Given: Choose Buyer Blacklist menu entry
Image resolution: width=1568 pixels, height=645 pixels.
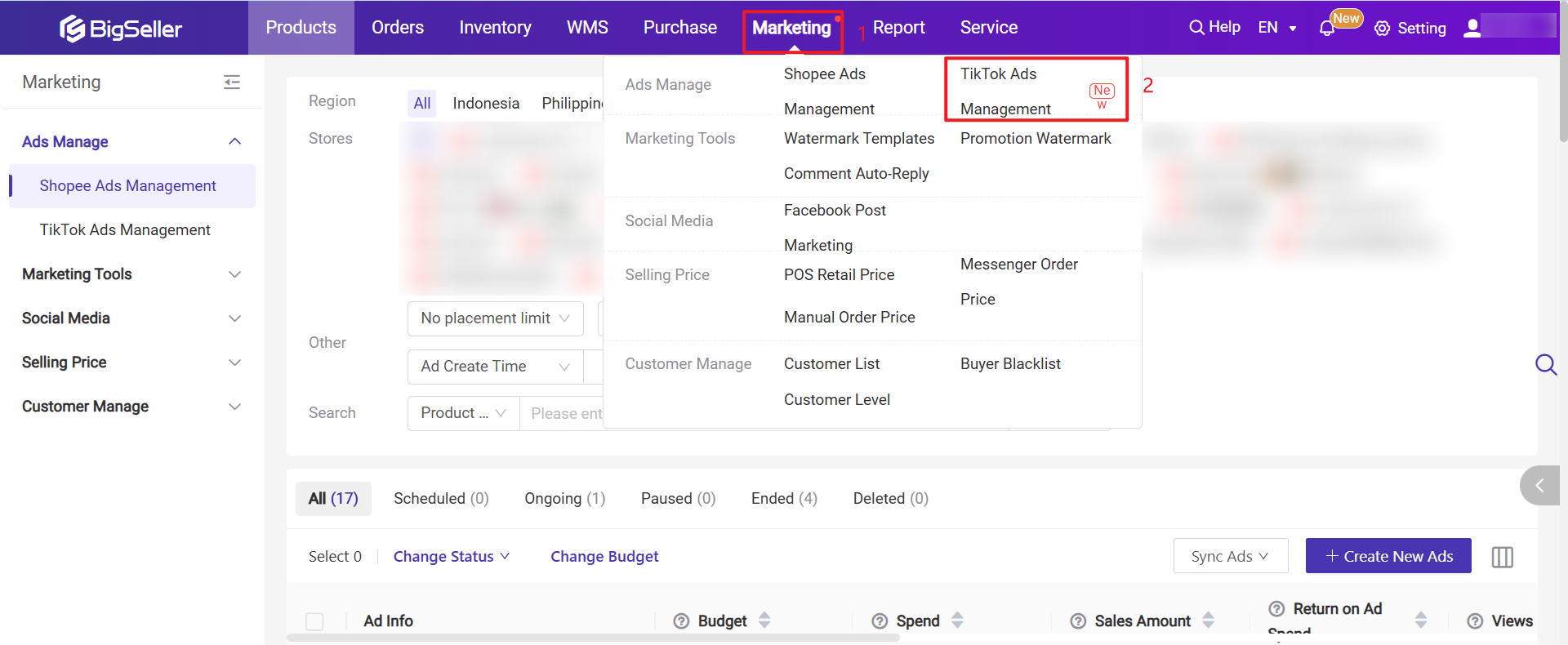Looking at the screenshot, I should coord(1010,364).
